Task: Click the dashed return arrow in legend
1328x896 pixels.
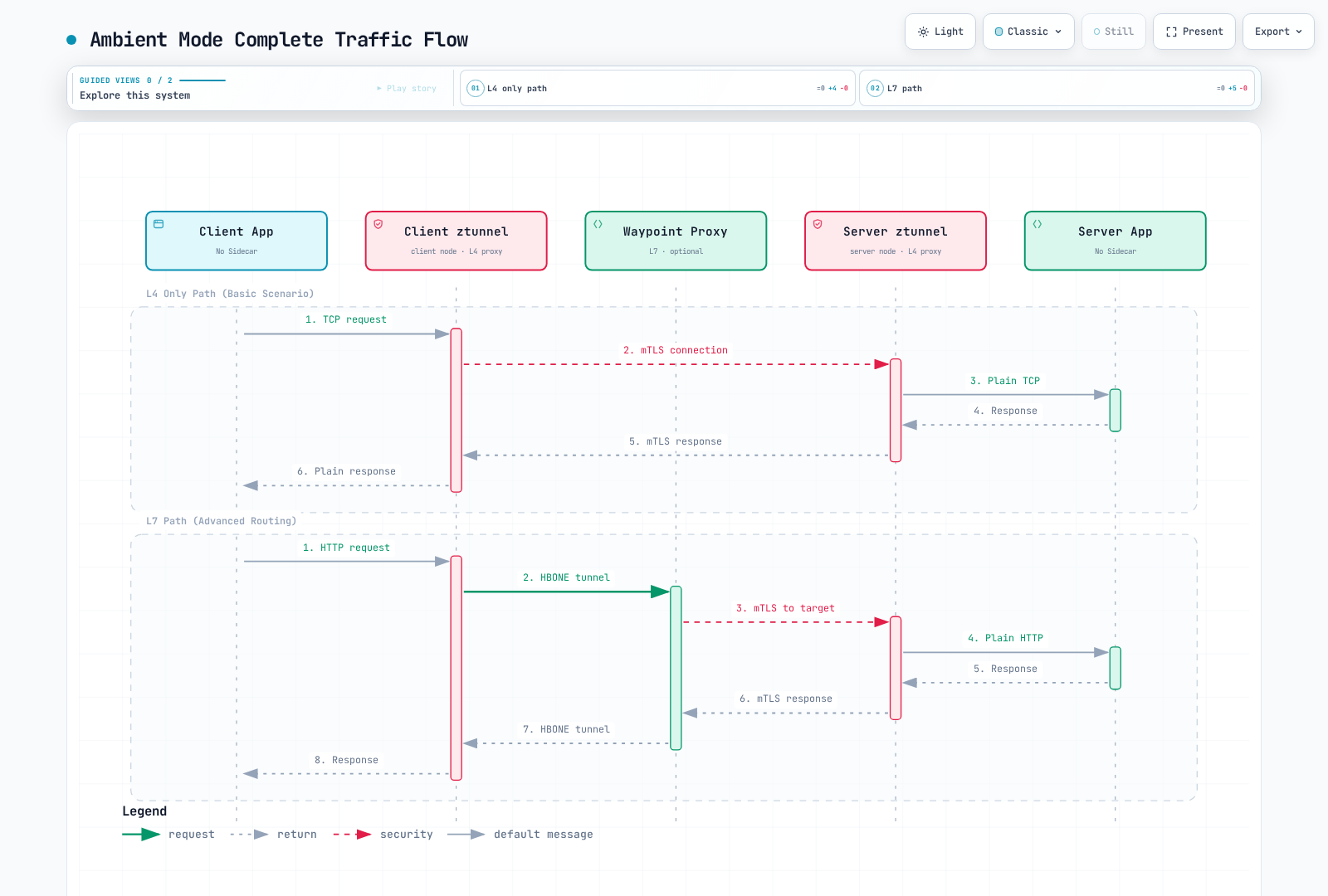Action: [x=249, y=835]
